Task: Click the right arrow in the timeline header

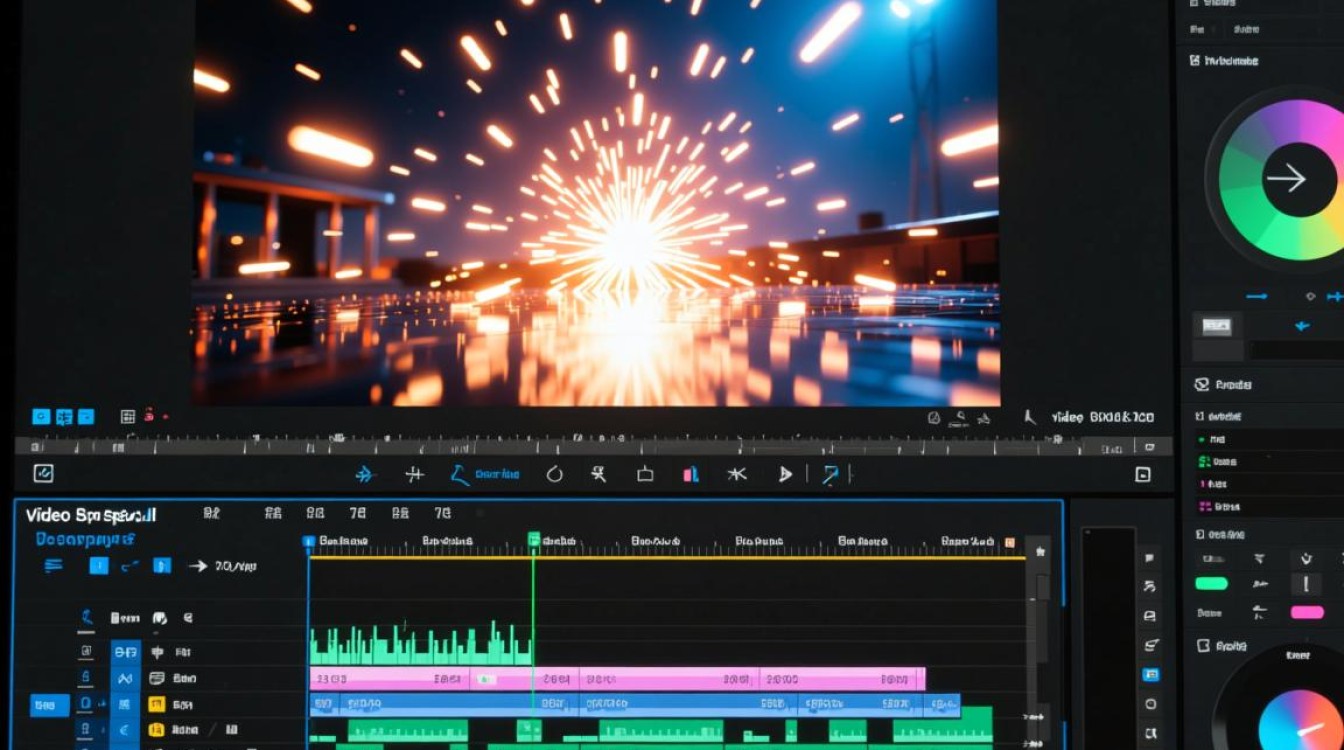Action: click(198, 566)
